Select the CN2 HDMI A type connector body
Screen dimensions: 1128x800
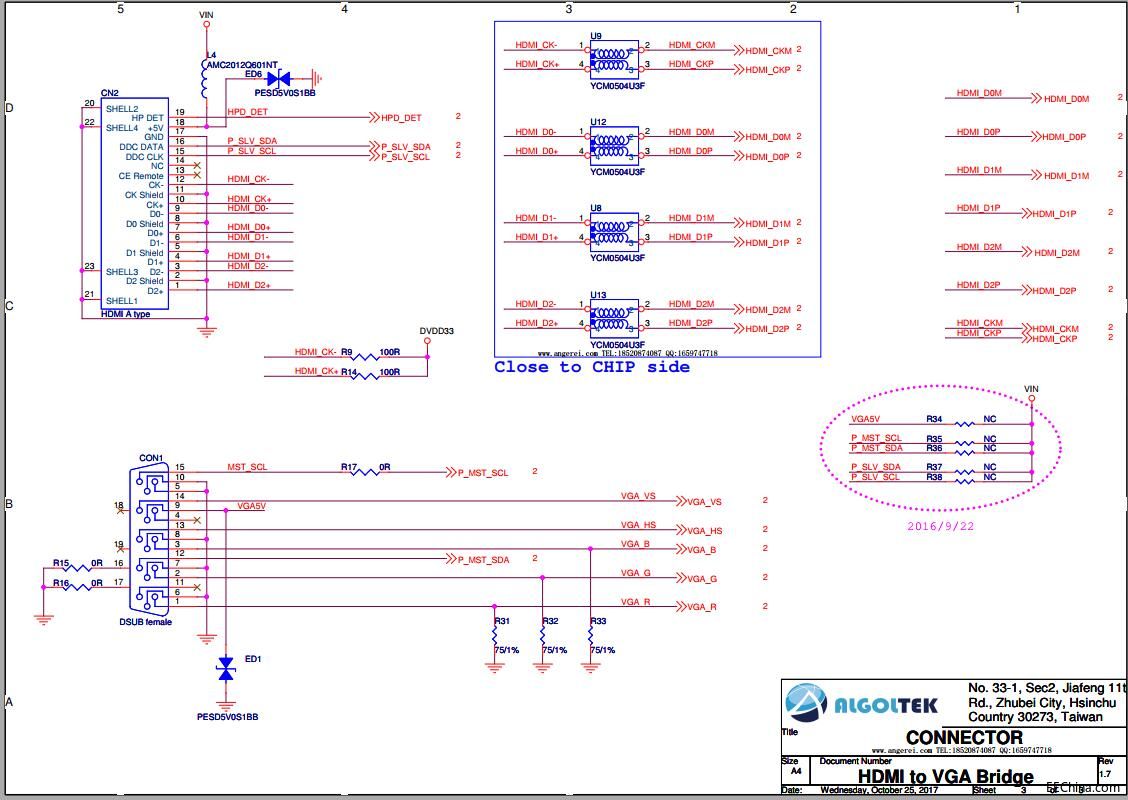click(135, 204)
